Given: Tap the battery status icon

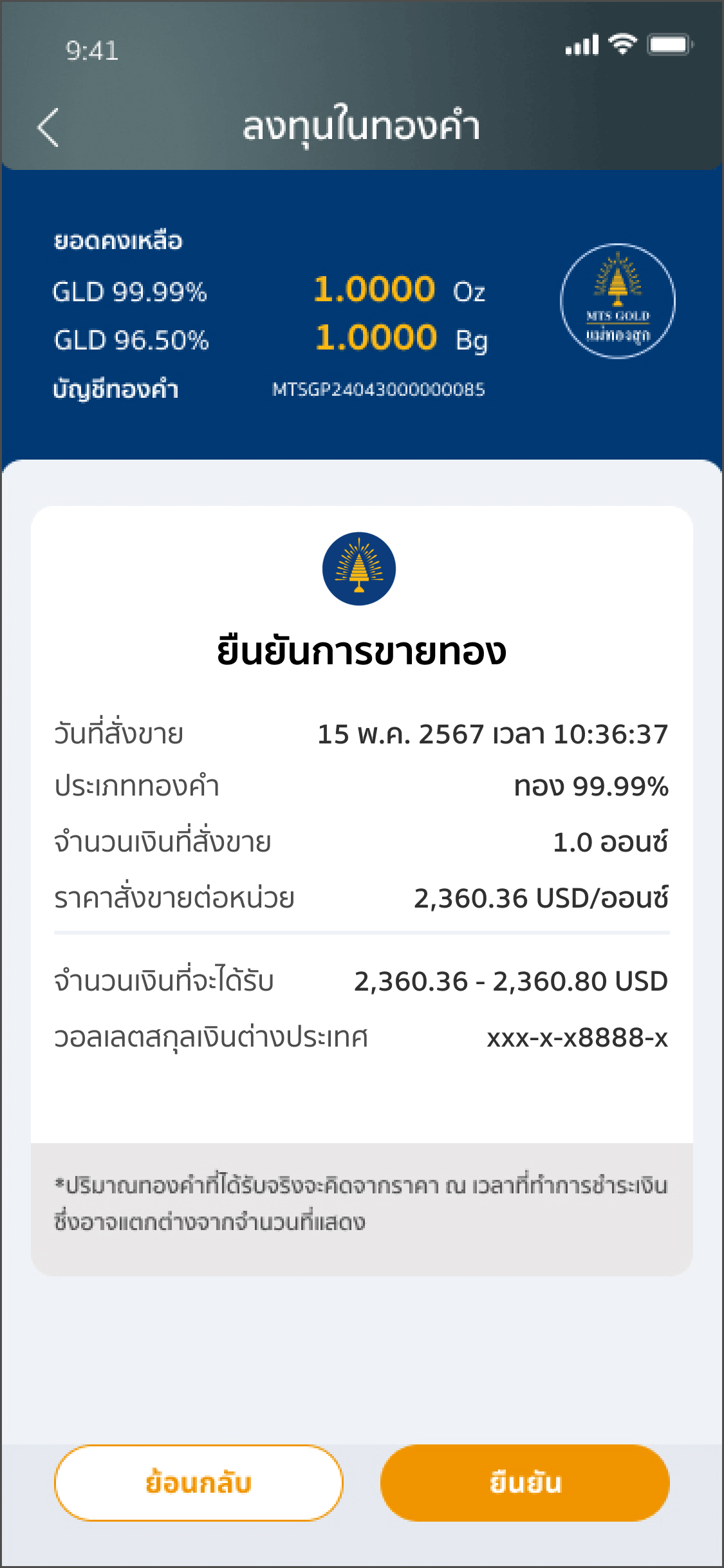Looking at the screenshot, I should click(670, 44).
